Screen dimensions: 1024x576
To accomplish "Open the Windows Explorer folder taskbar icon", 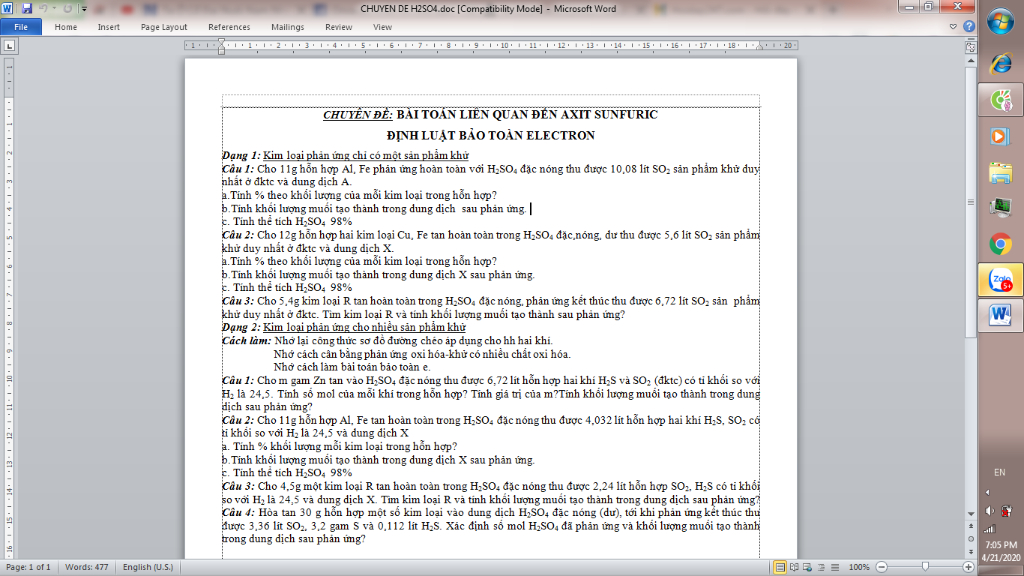I will coord(1000,173).
